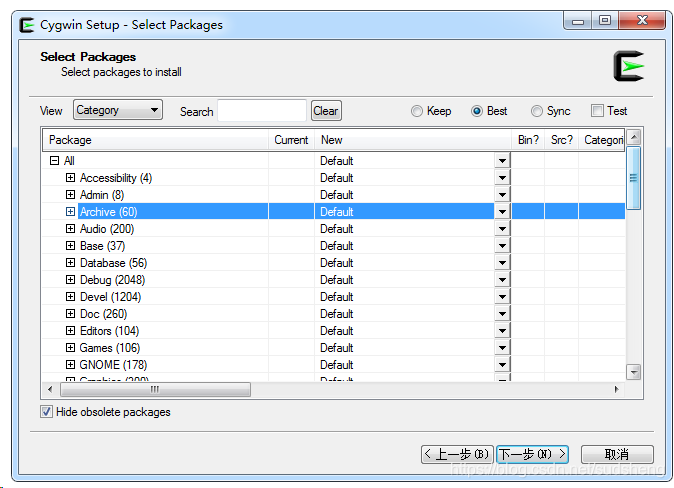Click the horizontal scrollbar right arrow
The width and height of the screenshot is (674, 488).
coord(617,390)
